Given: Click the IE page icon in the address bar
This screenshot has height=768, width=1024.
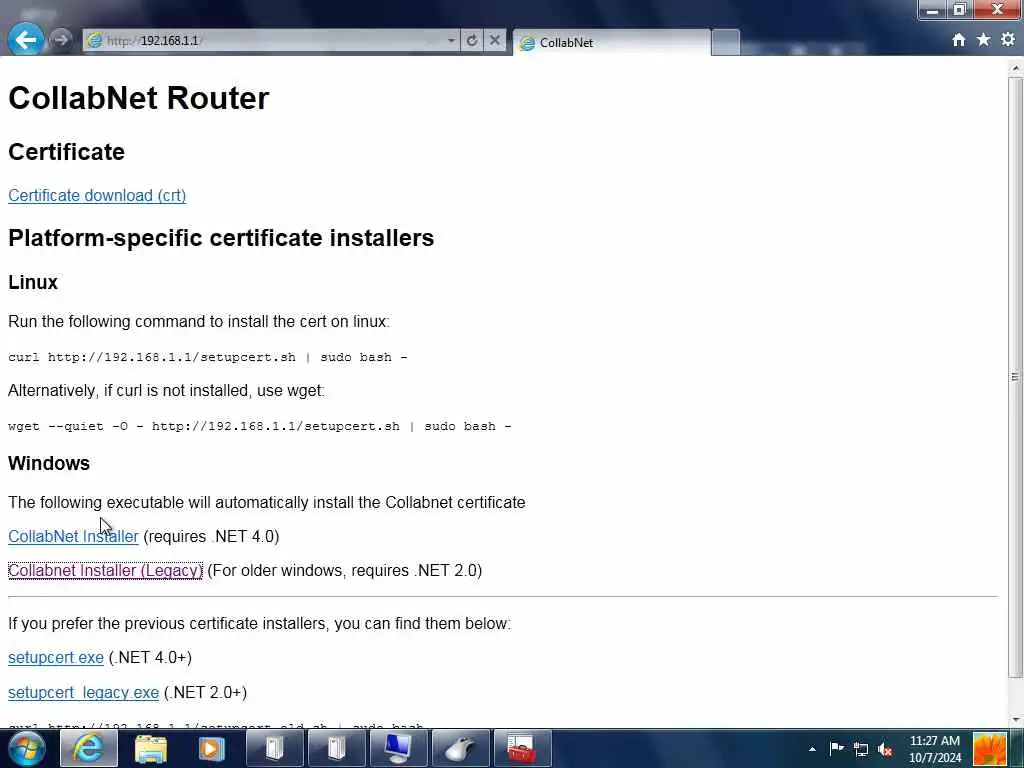Looking at the screenshot, I should coord(95,40).
